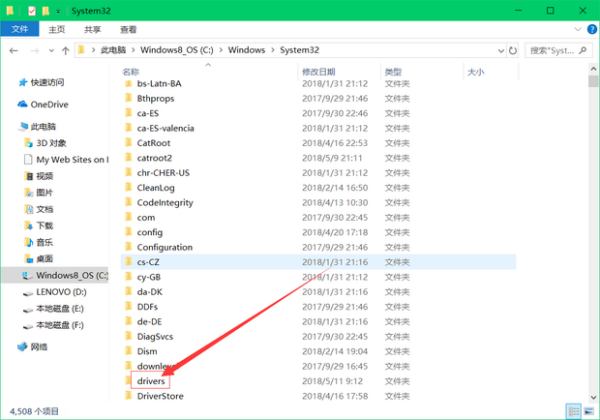
Task: Expand the ribbon using the chevron
Action: 578,30
